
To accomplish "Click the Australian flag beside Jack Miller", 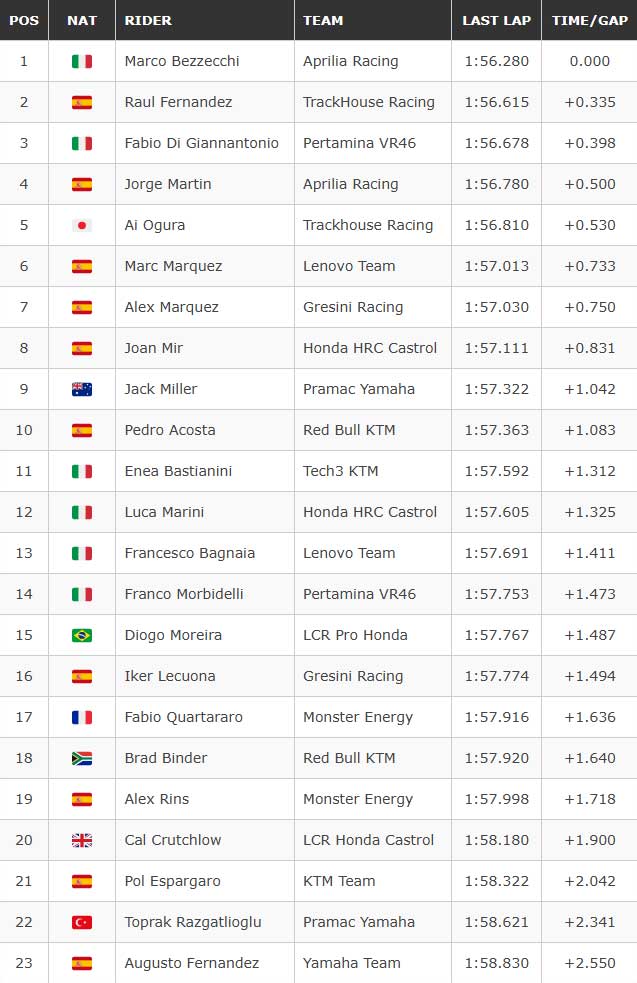I will (82, 389).
